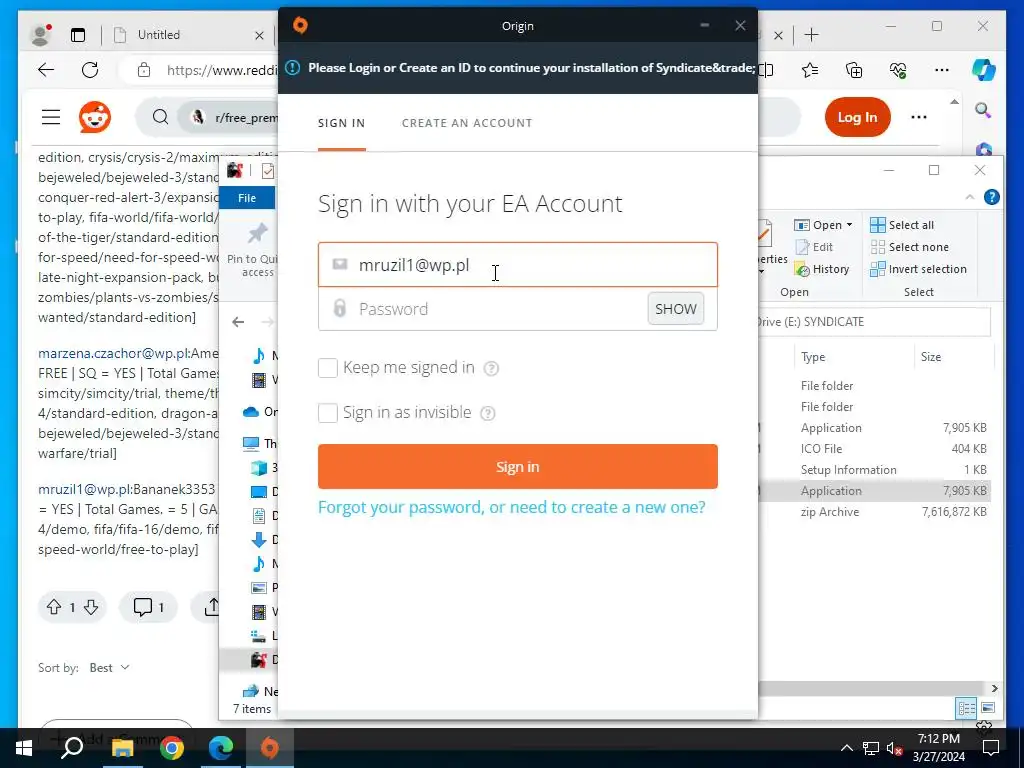Open Chrome from the taskbar
Viewport: 1024px width, 768px height.
click(171, 747)
